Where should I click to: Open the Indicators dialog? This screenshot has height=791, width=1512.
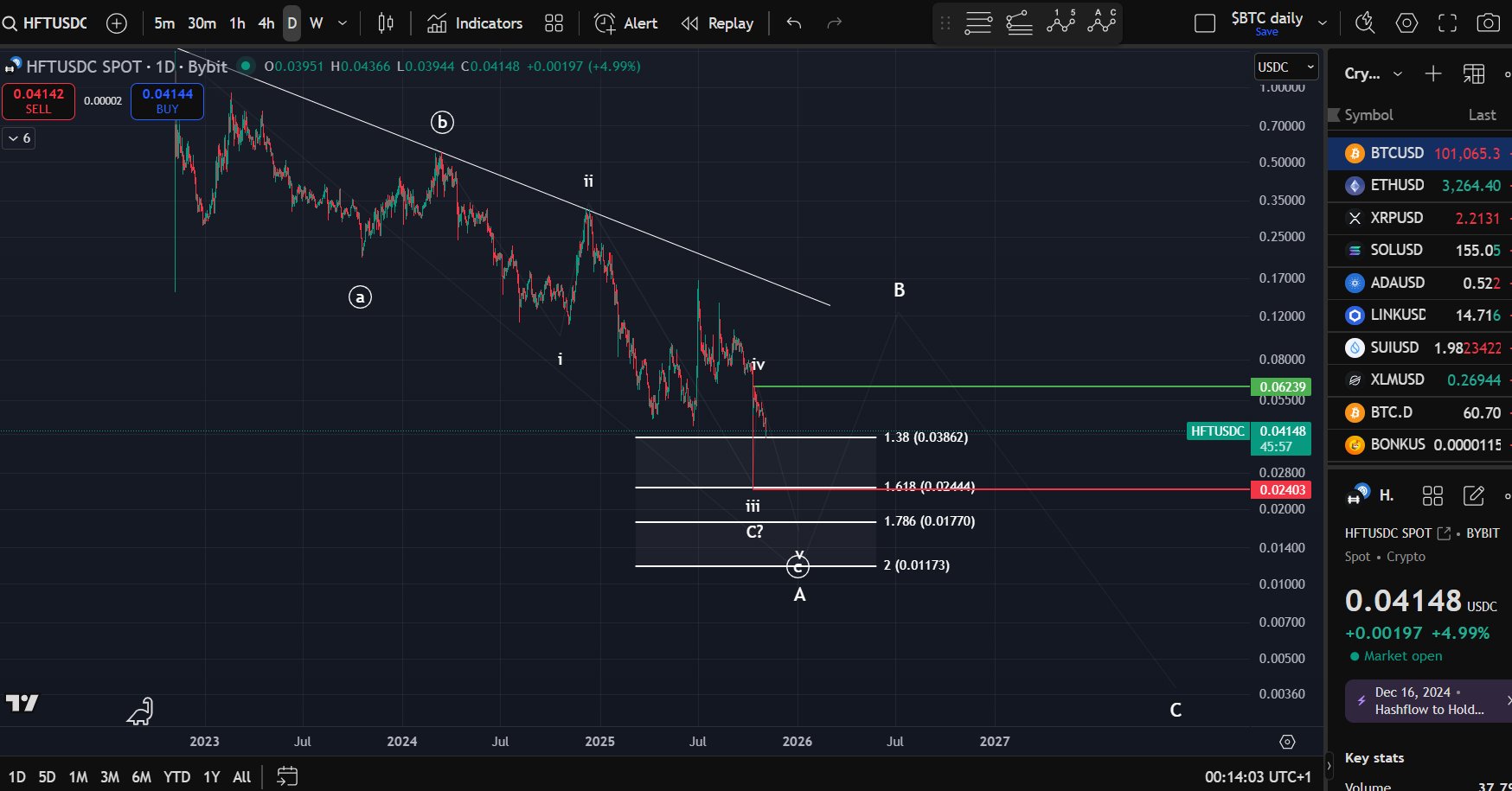click(475, 23)
